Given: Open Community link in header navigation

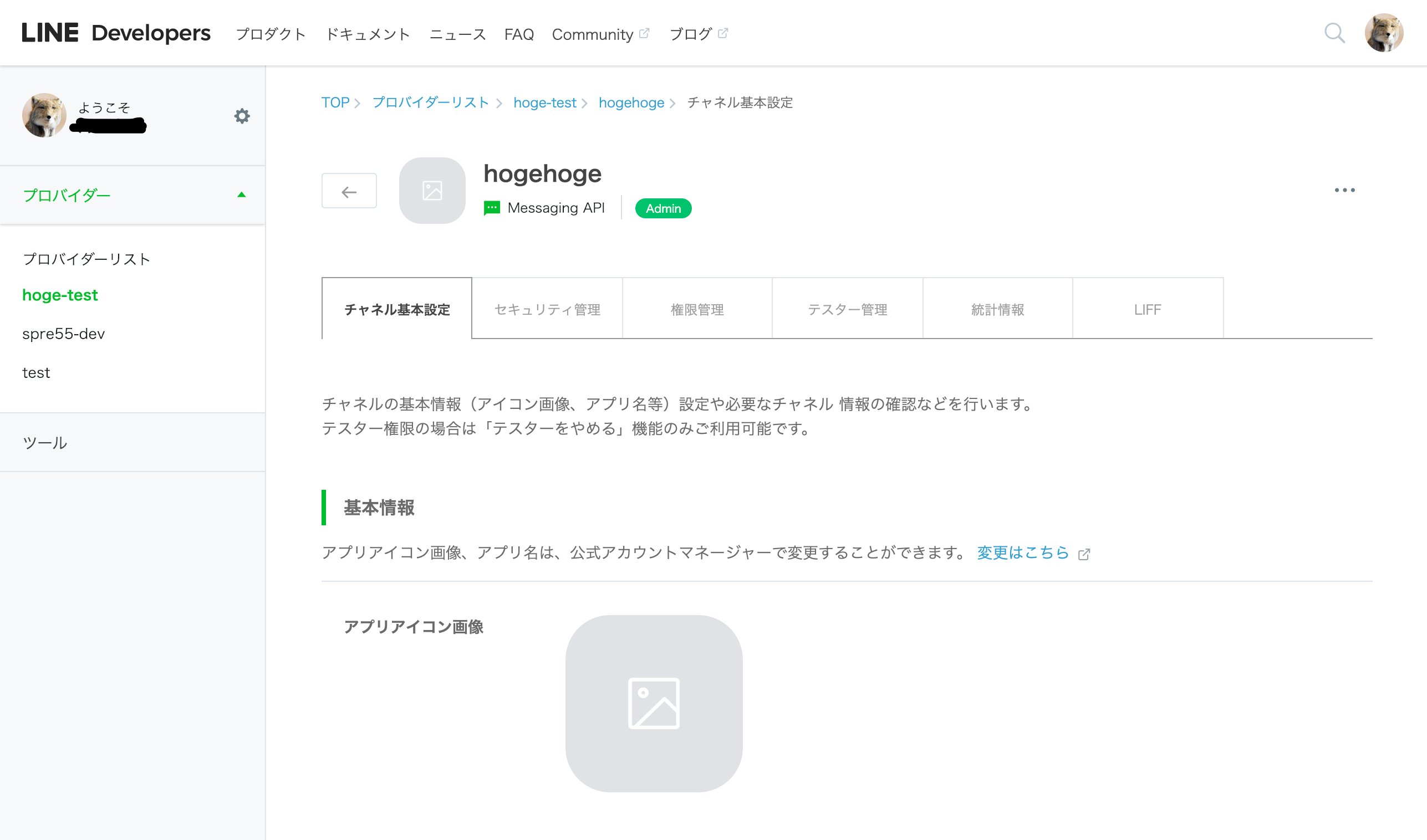Looking at the screenshot, I should coord(592,34).
